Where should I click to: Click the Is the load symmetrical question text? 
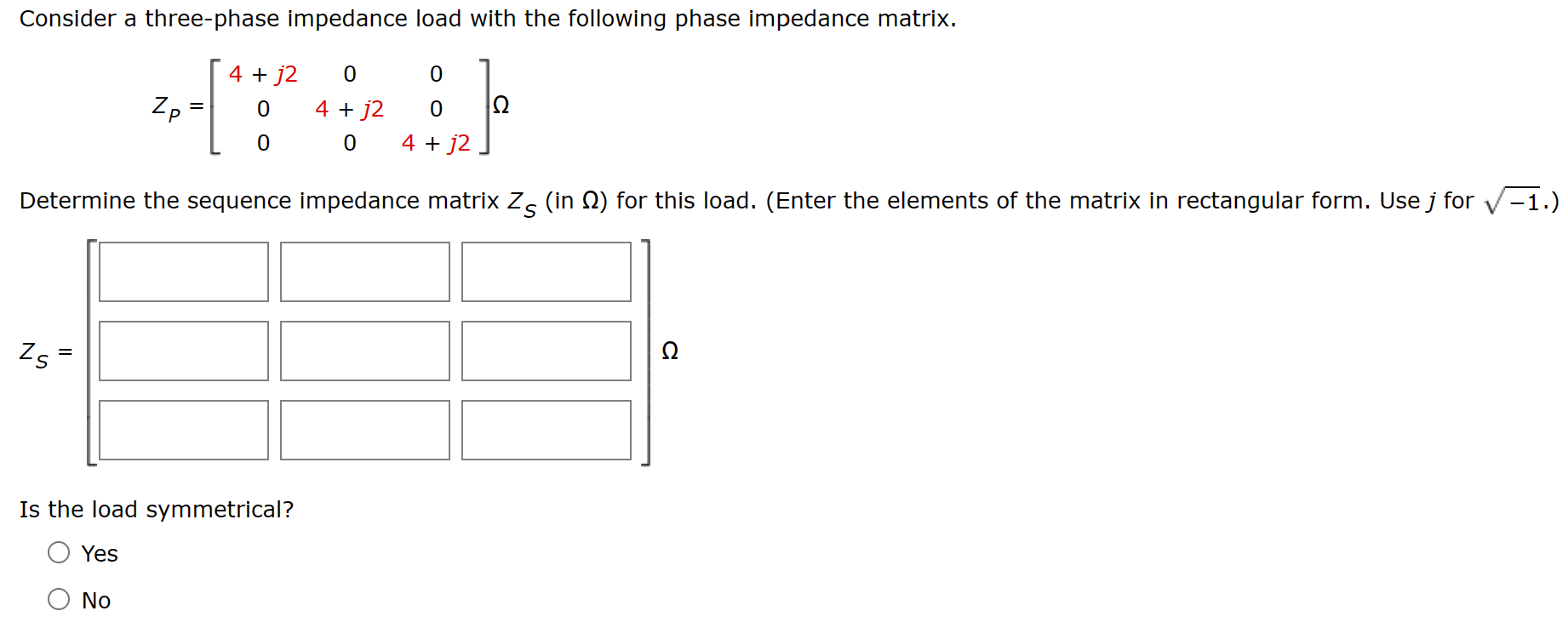coord(157,508)
